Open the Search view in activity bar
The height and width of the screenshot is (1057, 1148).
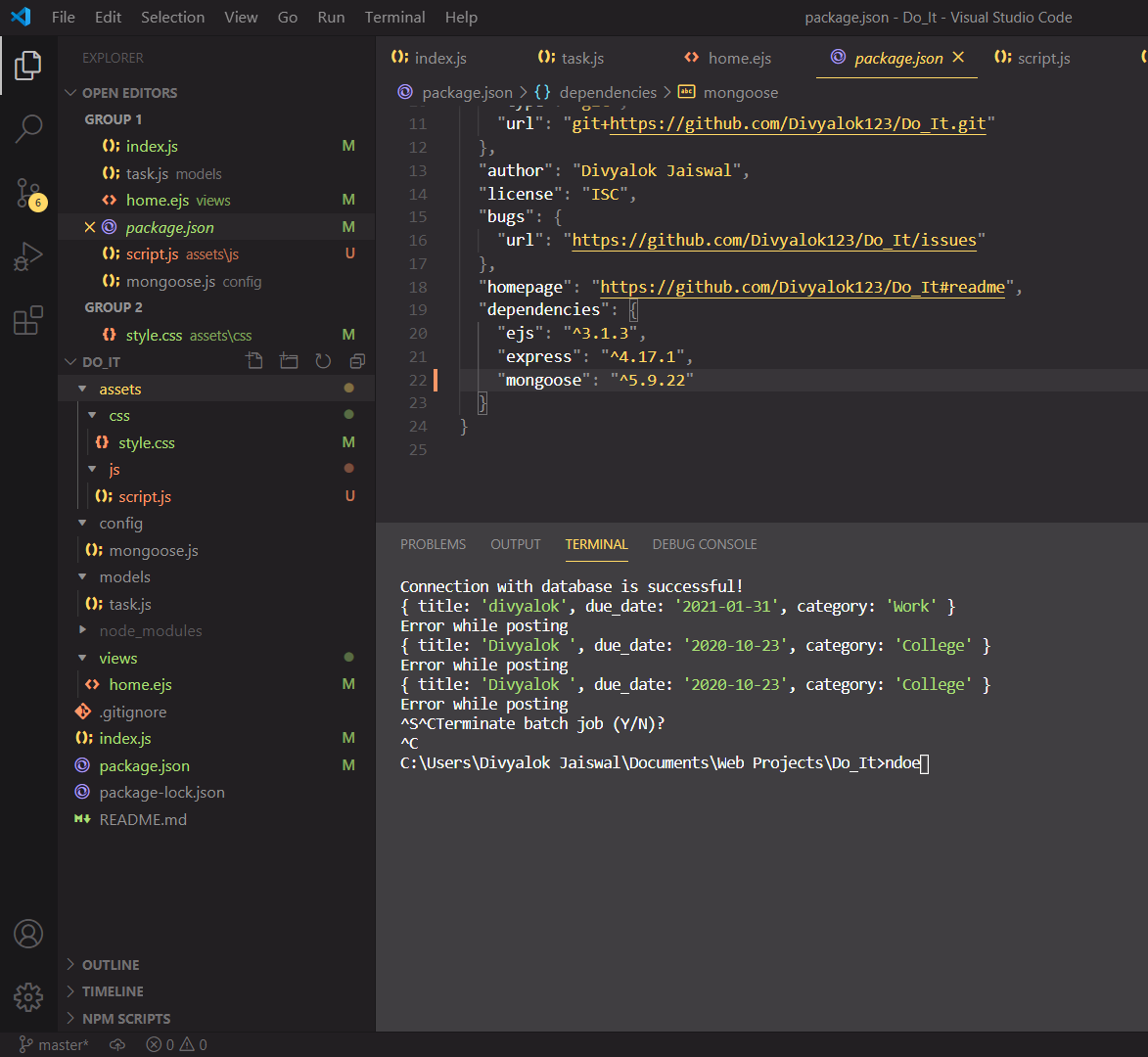27,129
